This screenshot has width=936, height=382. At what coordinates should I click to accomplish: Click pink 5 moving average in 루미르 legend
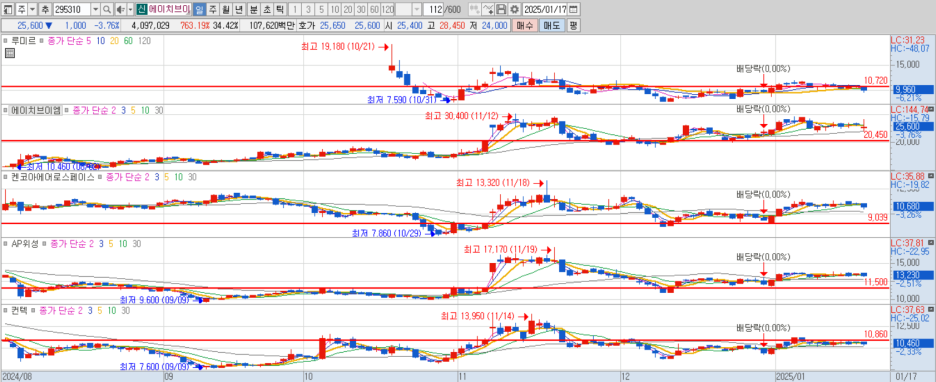88,41
